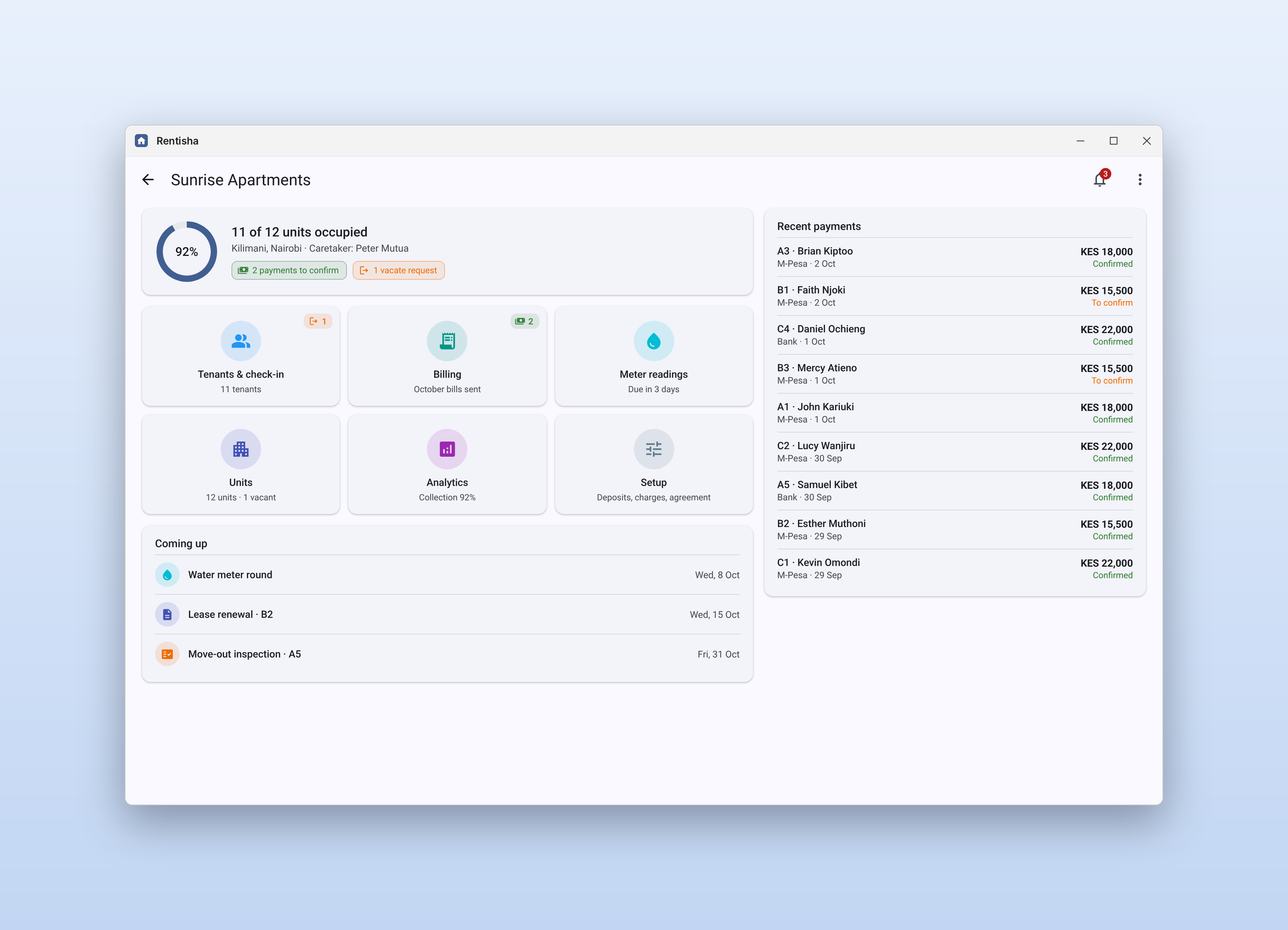Open A3 Brian Kiptoo payment
The image size is (1288, 930).
click(x=955, y=257)
